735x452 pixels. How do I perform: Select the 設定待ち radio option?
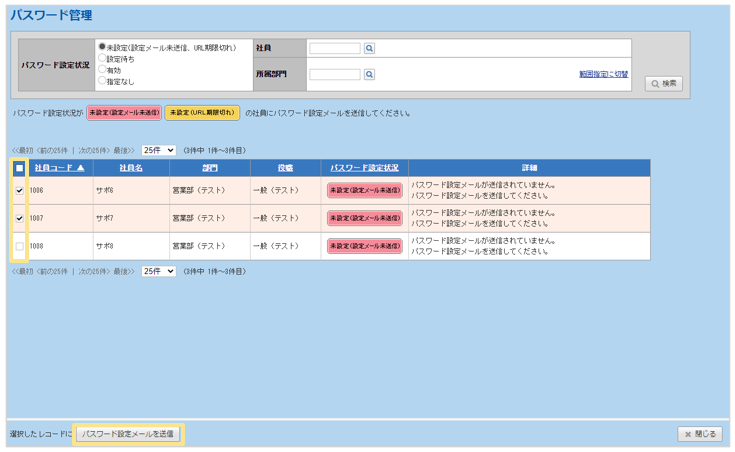click(x=102, y=58)
